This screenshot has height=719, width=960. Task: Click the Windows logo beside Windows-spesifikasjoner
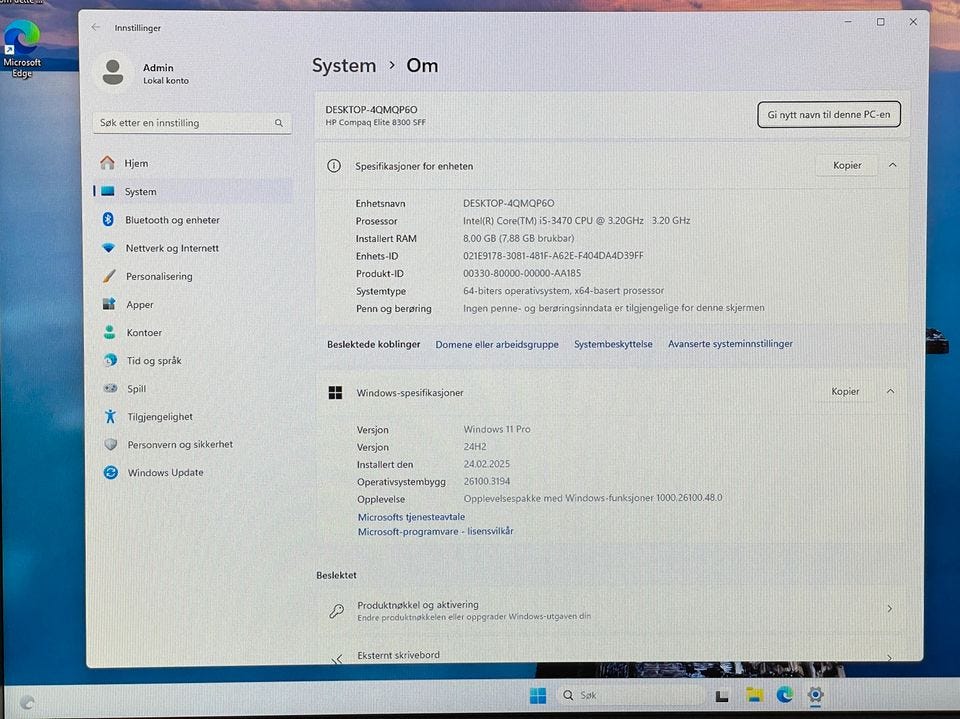336,393
